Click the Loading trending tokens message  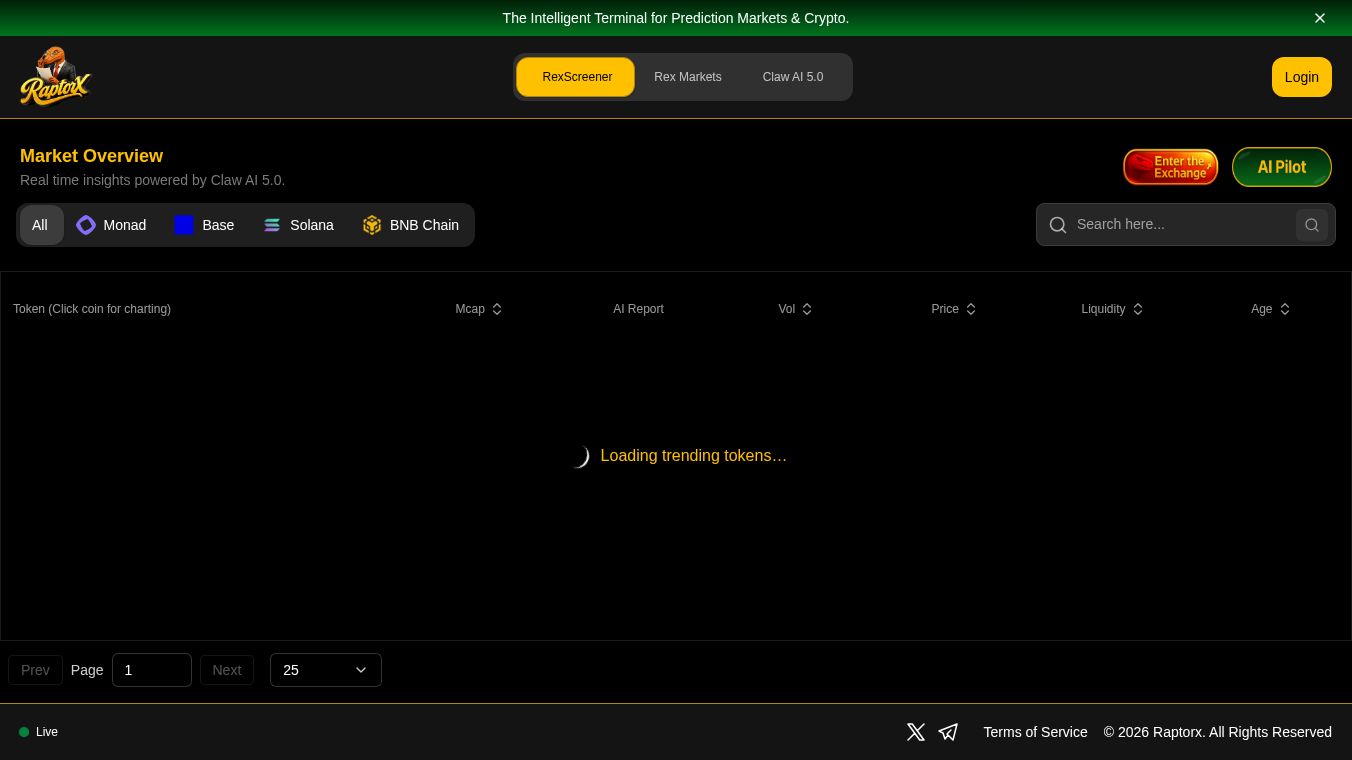click(x=693, y=455)
